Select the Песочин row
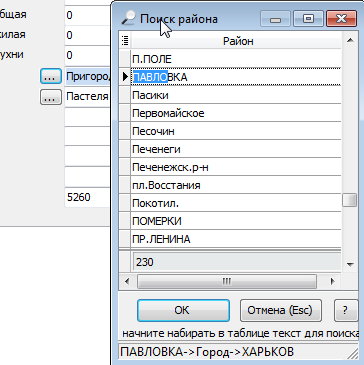364x365 pixels. tap(236, 131)
